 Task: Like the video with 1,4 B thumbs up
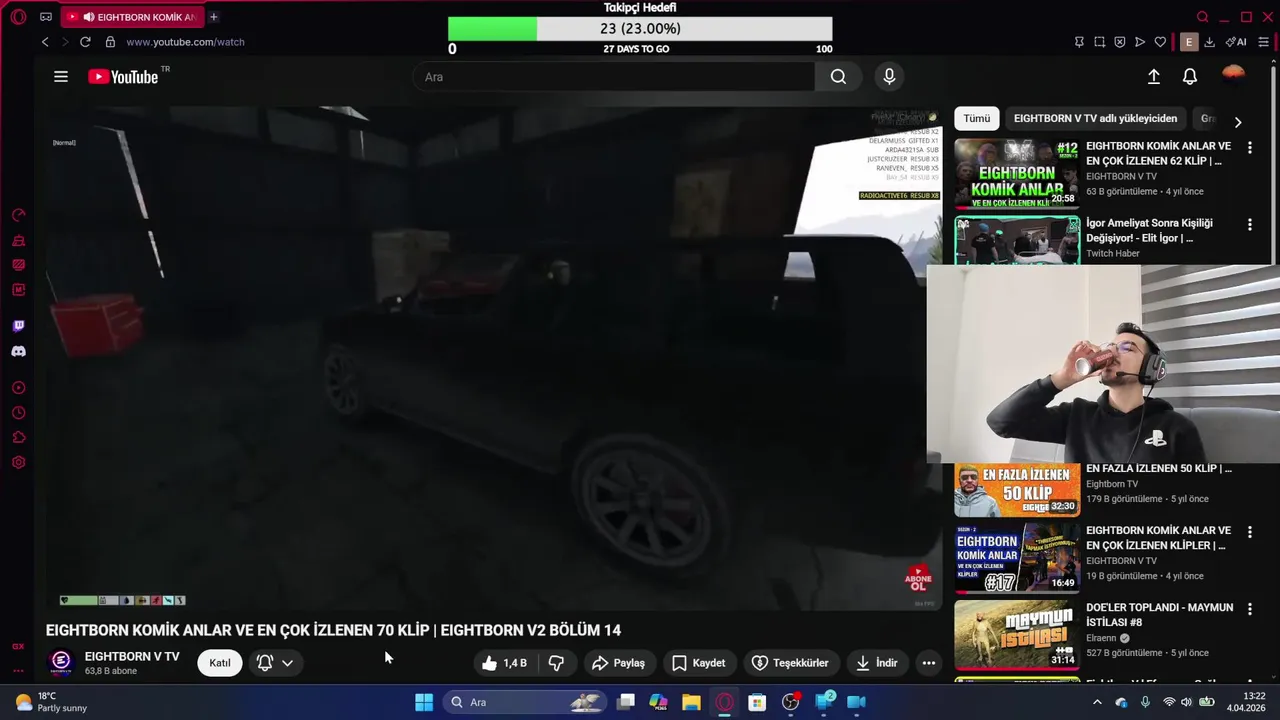(x=505, y=663)
